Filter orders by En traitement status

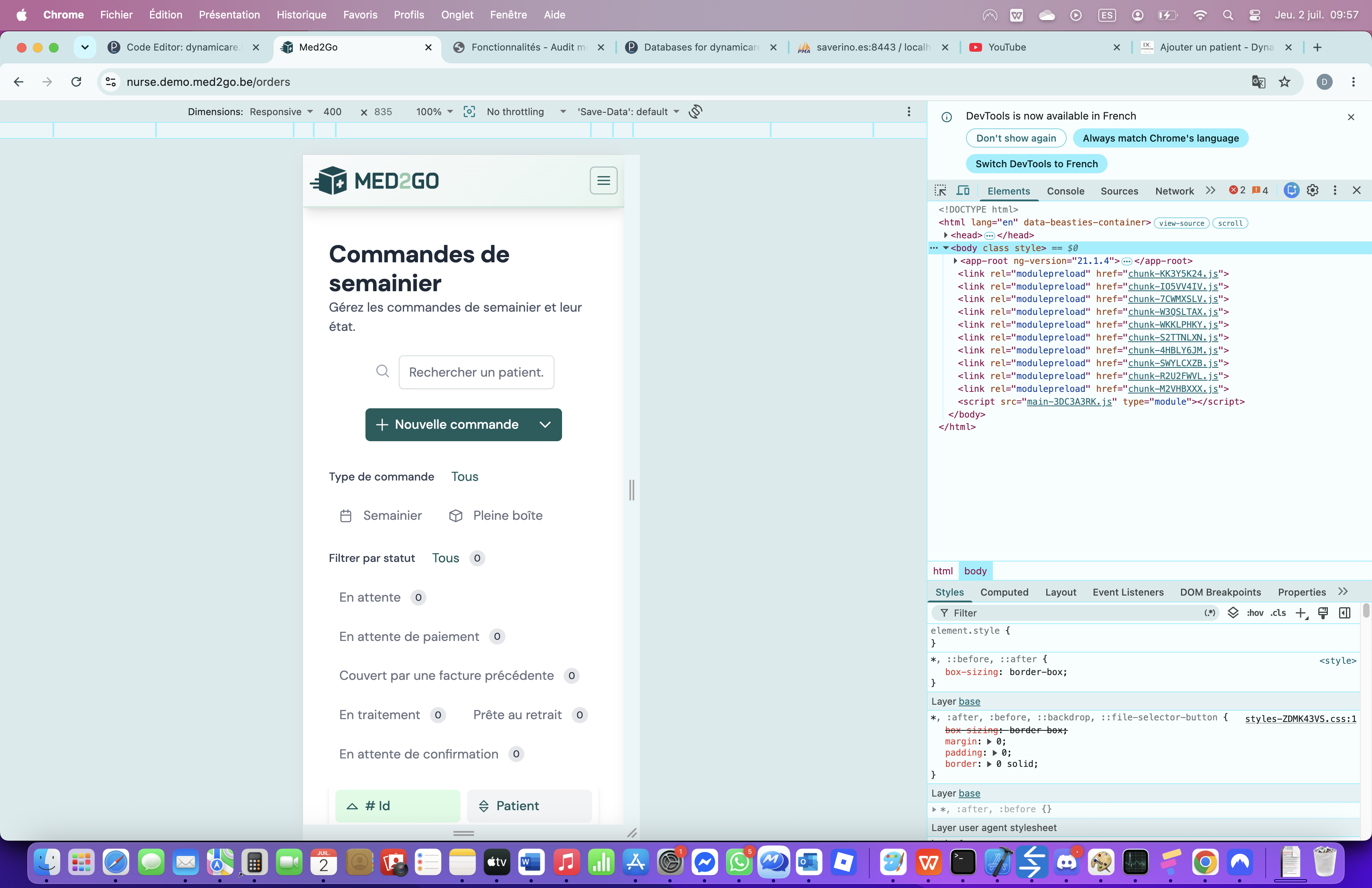point(392,715)
